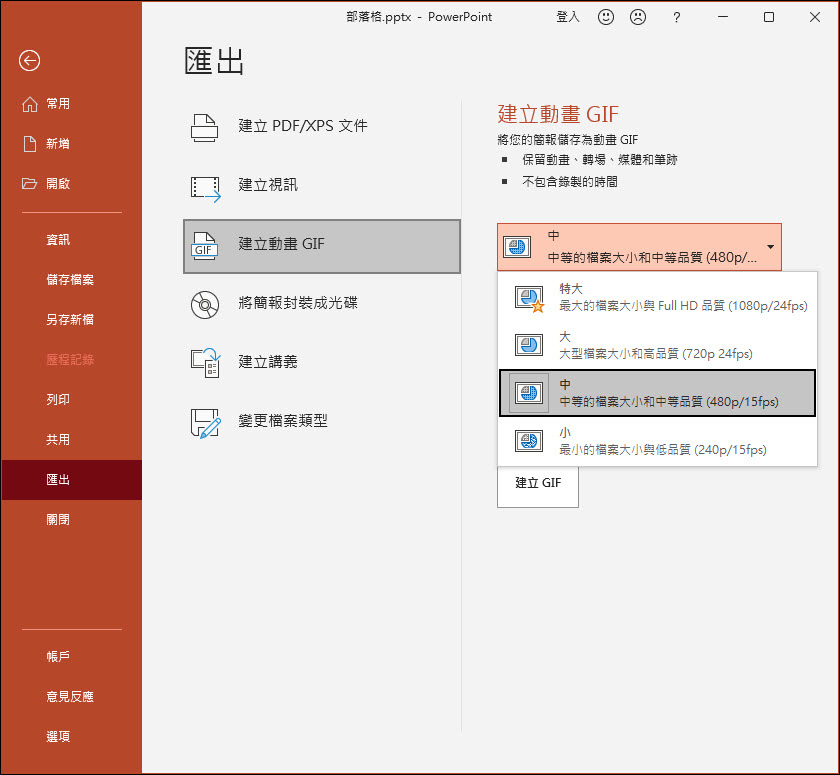The image size is (840, 775).
Task: Select 建立視訊 export option
Action: click(x=321, y=186)
